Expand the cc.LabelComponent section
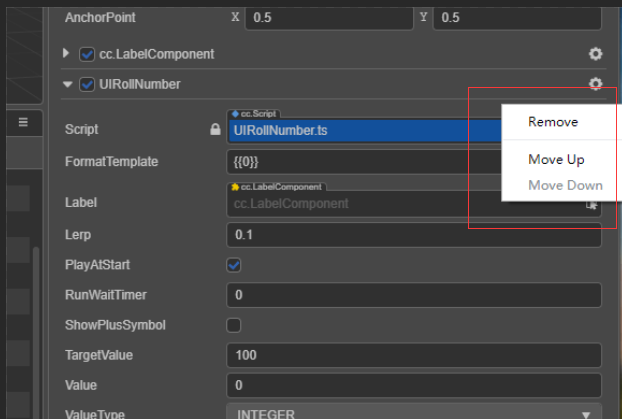This screenshot has width=622, height=419. pos(67,53)
